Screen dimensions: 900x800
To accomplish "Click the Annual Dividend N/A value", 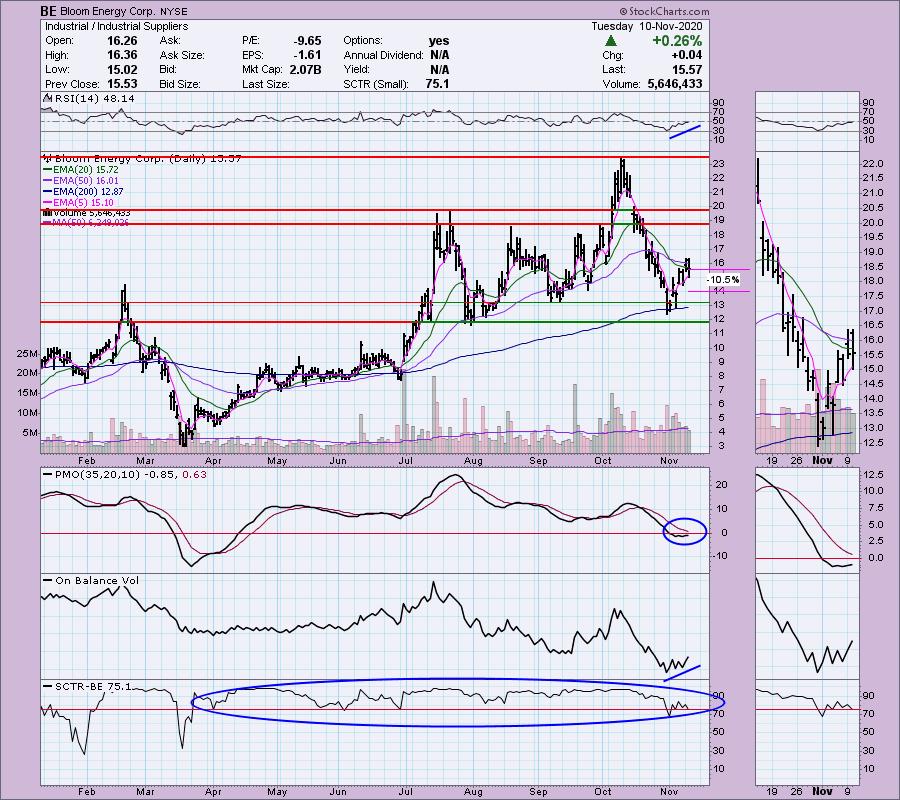I will click(439, 55).
